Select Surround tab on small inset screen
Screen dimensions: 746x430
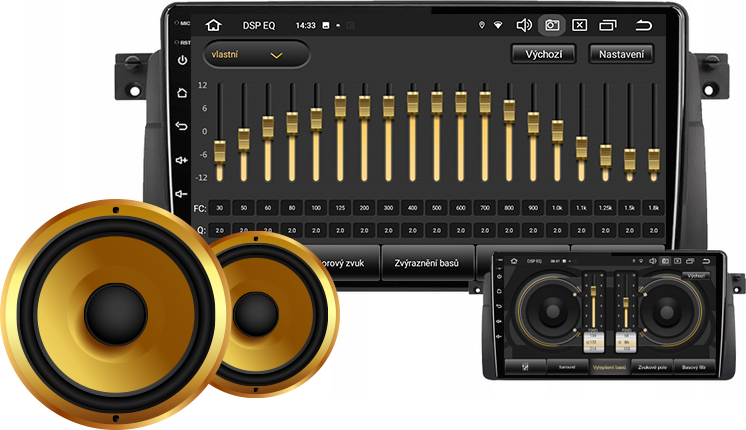(567, 367)
